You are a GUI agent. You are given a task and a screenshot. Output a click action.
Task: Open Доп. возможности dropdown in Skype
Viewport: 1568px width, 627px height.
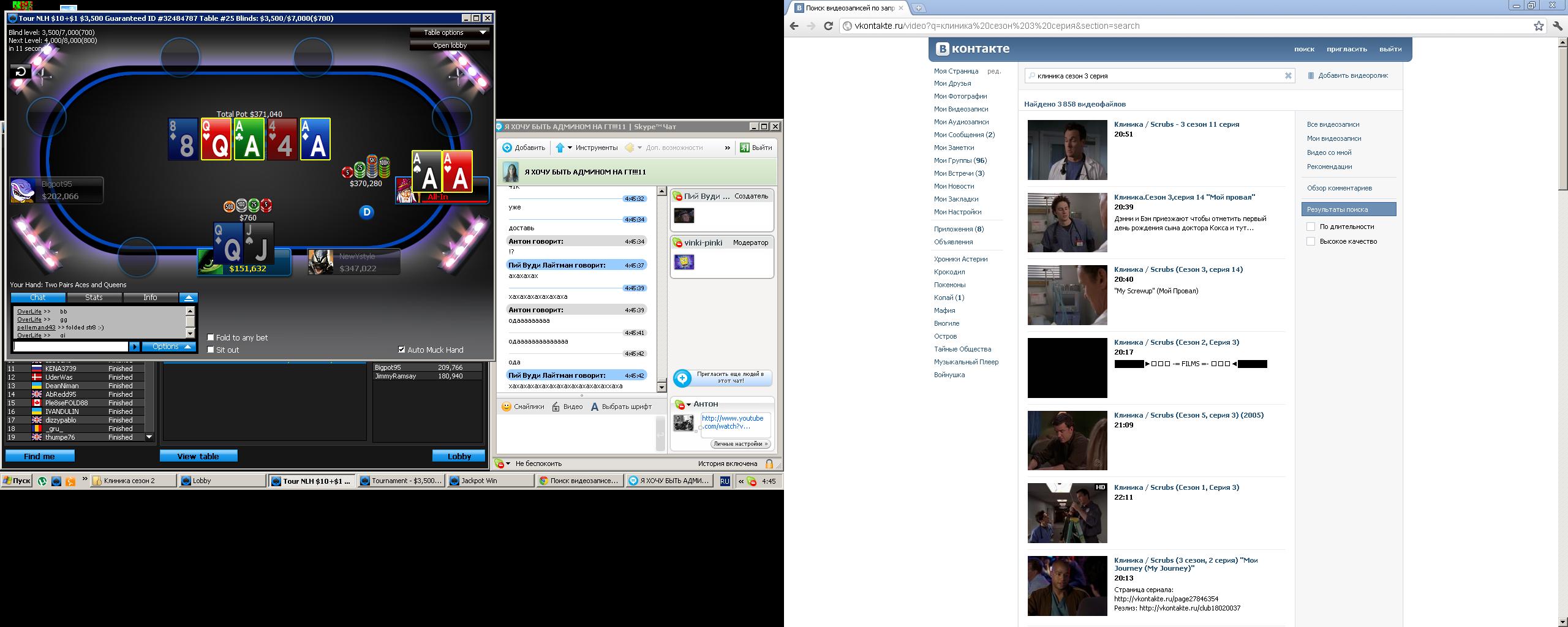663,148
